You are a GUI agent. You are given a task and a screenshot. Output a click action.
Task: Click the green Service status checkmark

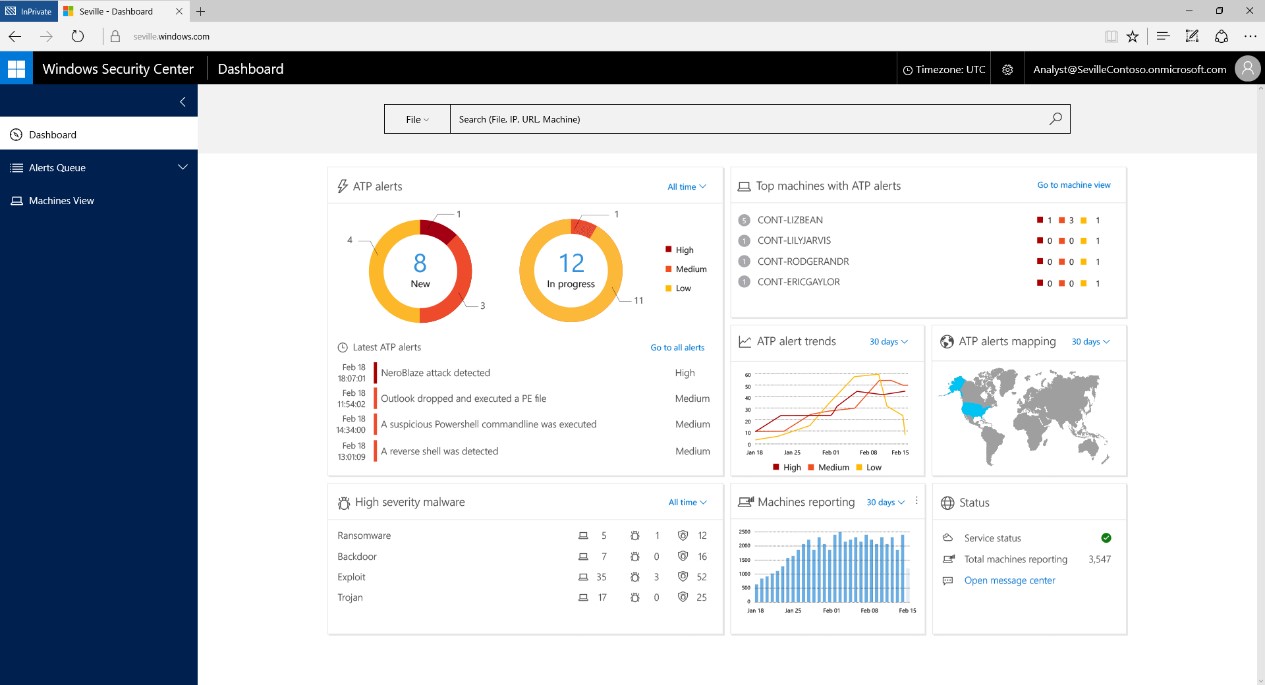coord(1106,537)
